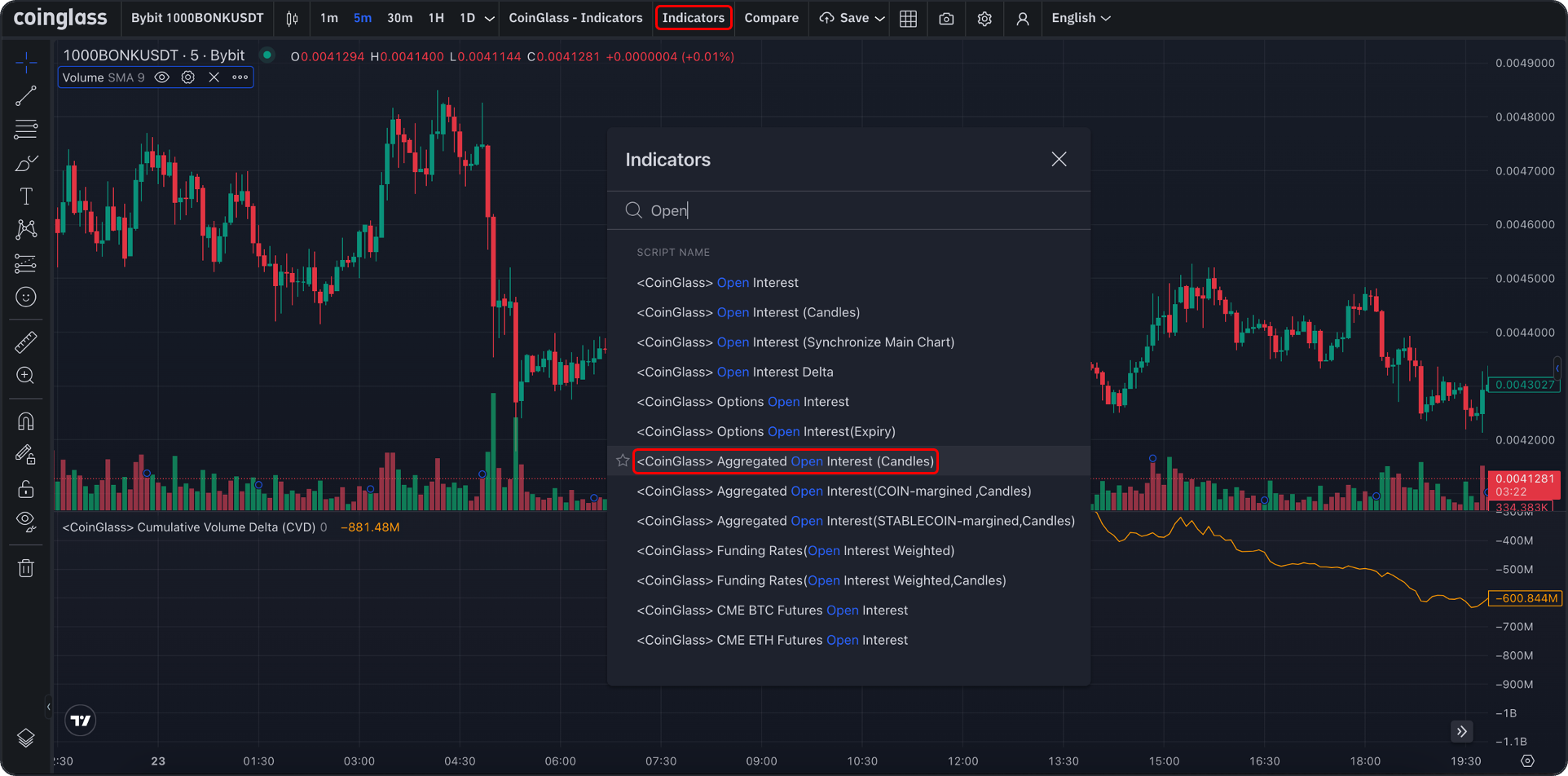Screen dimensions: 1568x776
Task: Open the chart patterns tool
Action: pos(26,230)
